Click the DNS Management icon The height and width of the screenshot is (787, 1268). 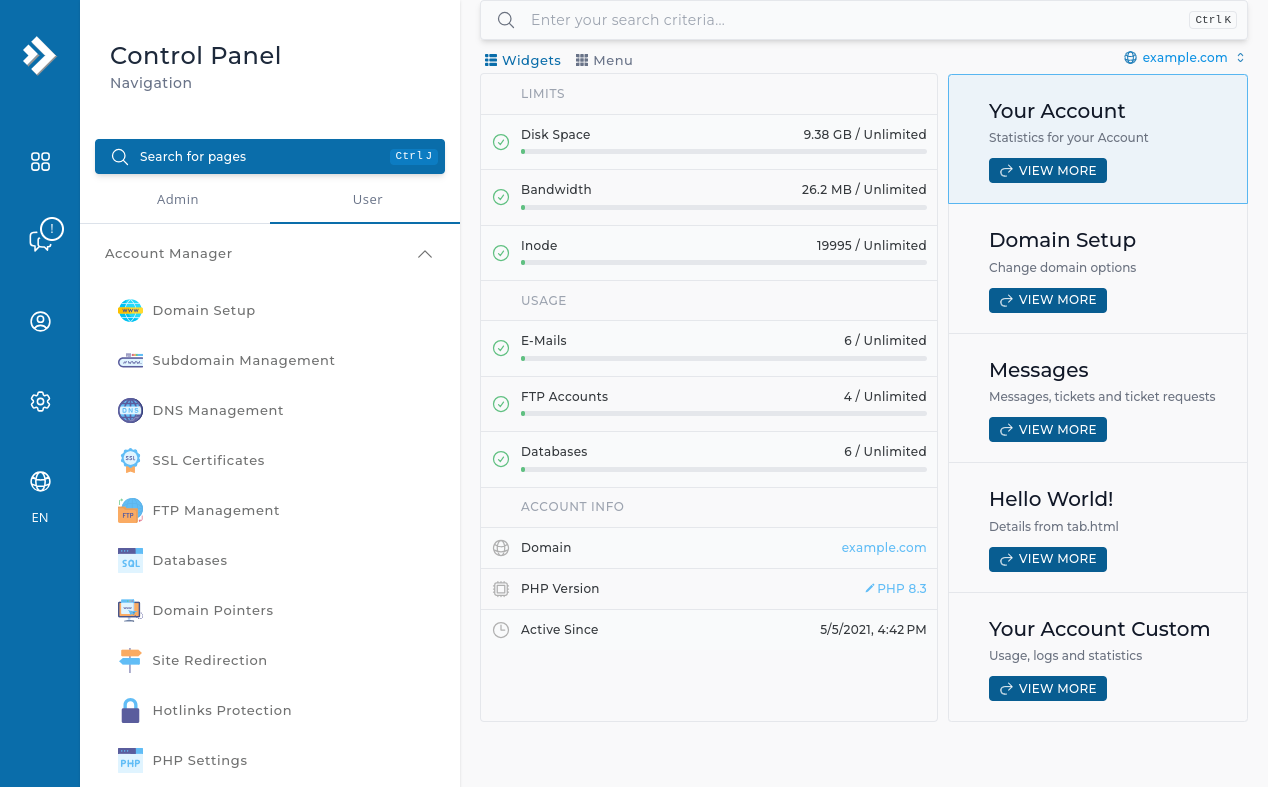pos(130,411)
